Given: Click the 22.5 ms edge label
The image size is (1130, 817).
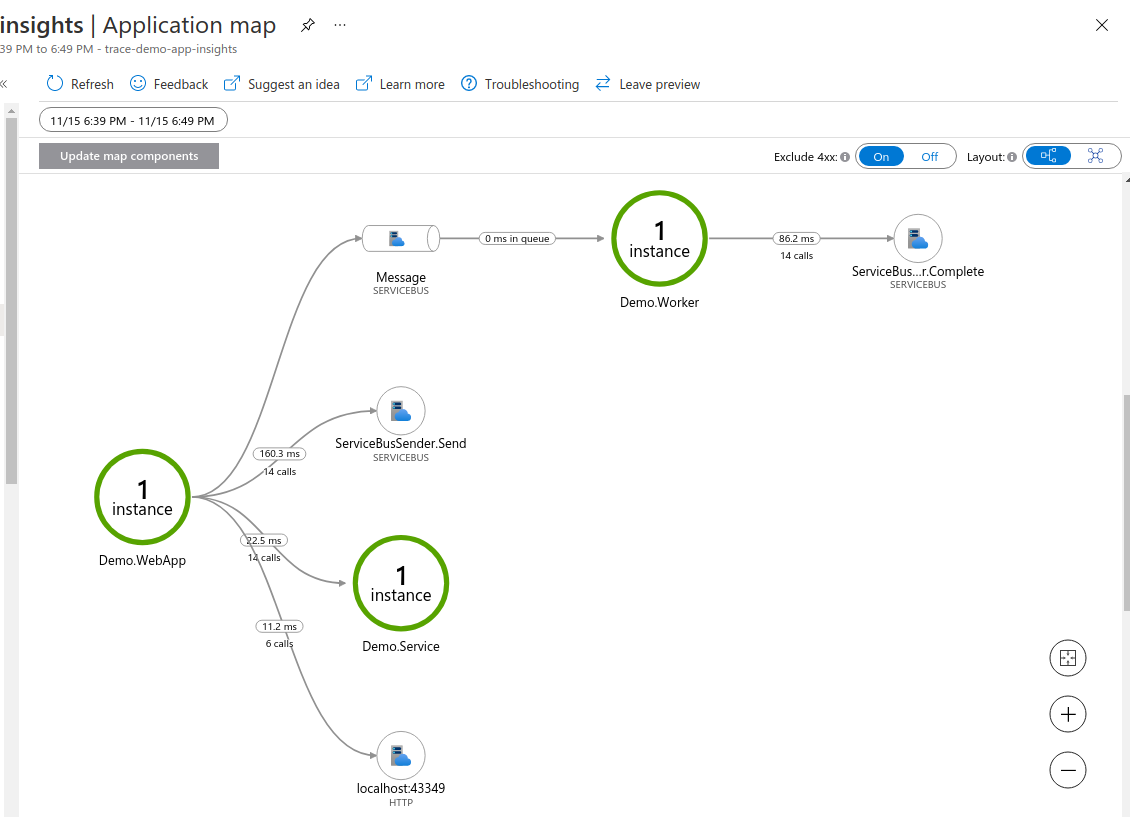Looking at the screenshot, I should tap(264, 540).
